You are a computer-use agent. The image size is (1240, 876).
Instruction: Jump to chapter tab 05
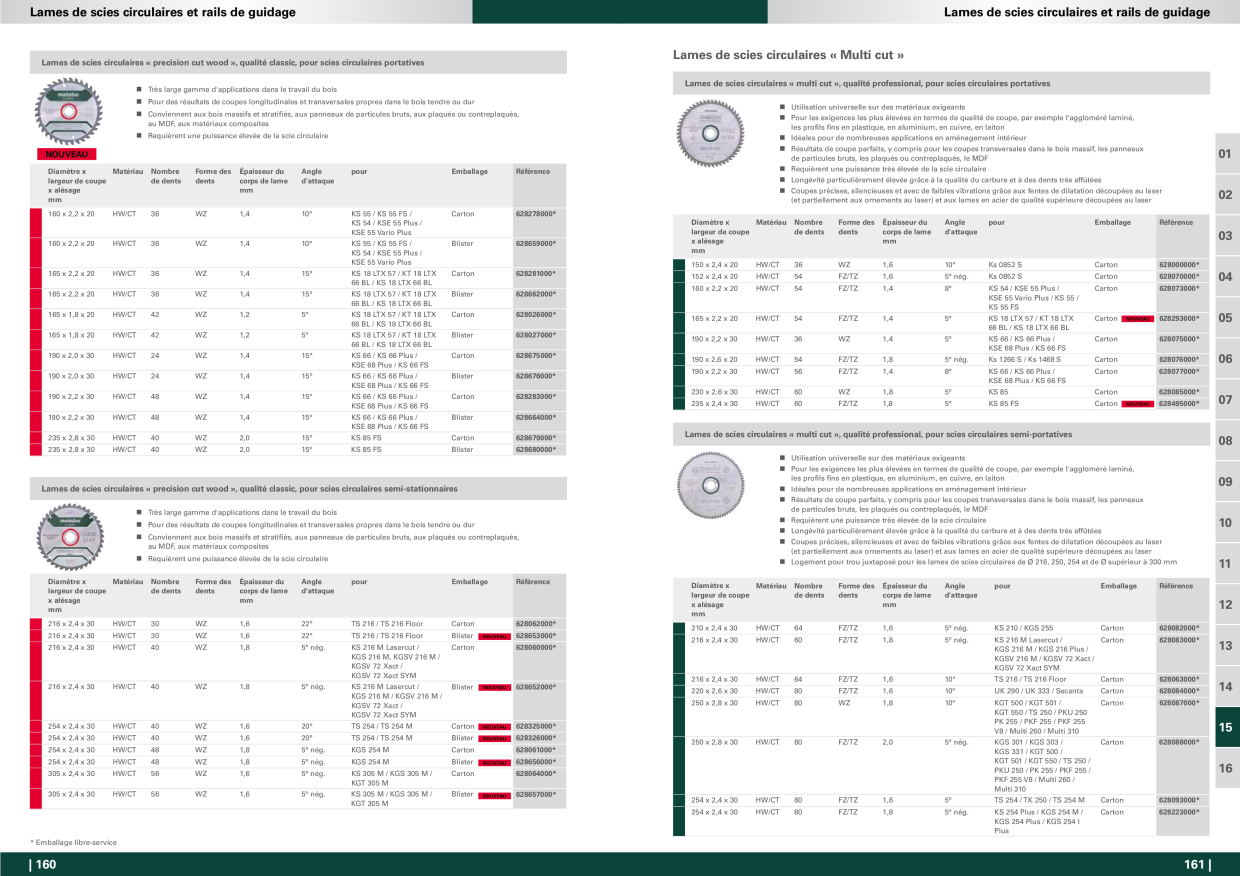(1226, 318)
